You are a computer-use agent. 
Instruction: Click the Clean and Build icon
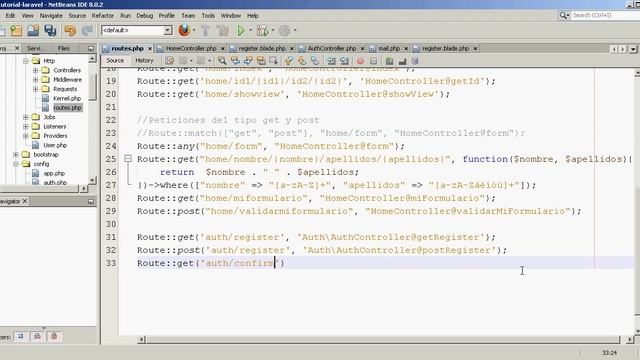(x=223, y=31)
